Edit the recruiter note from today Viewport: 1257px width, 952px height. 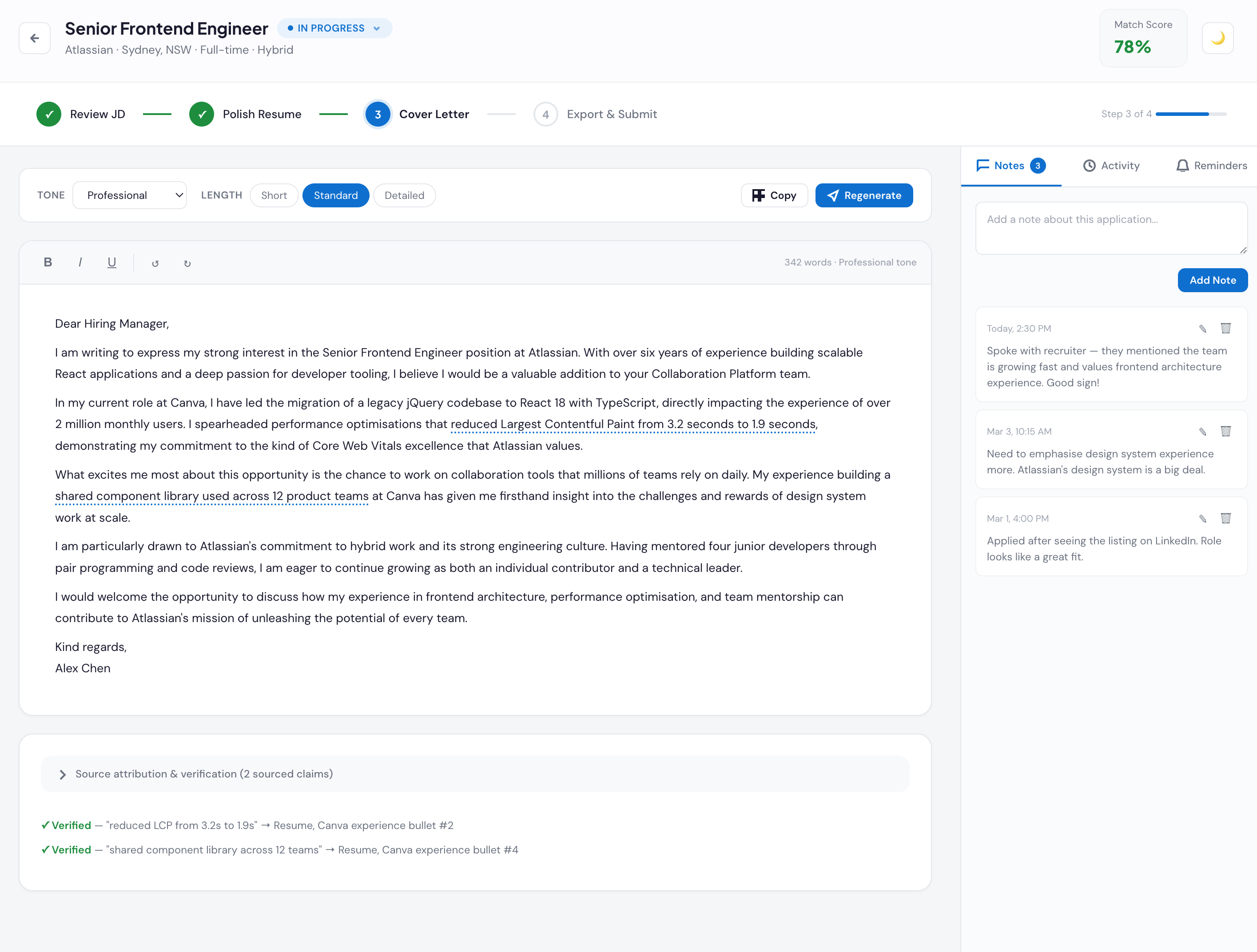point(1203,328)
